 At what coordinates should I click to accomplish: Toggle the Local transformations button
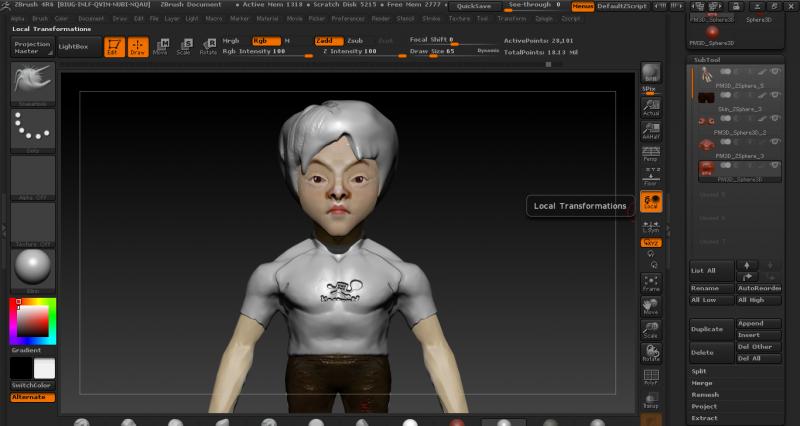coord(651,202)
